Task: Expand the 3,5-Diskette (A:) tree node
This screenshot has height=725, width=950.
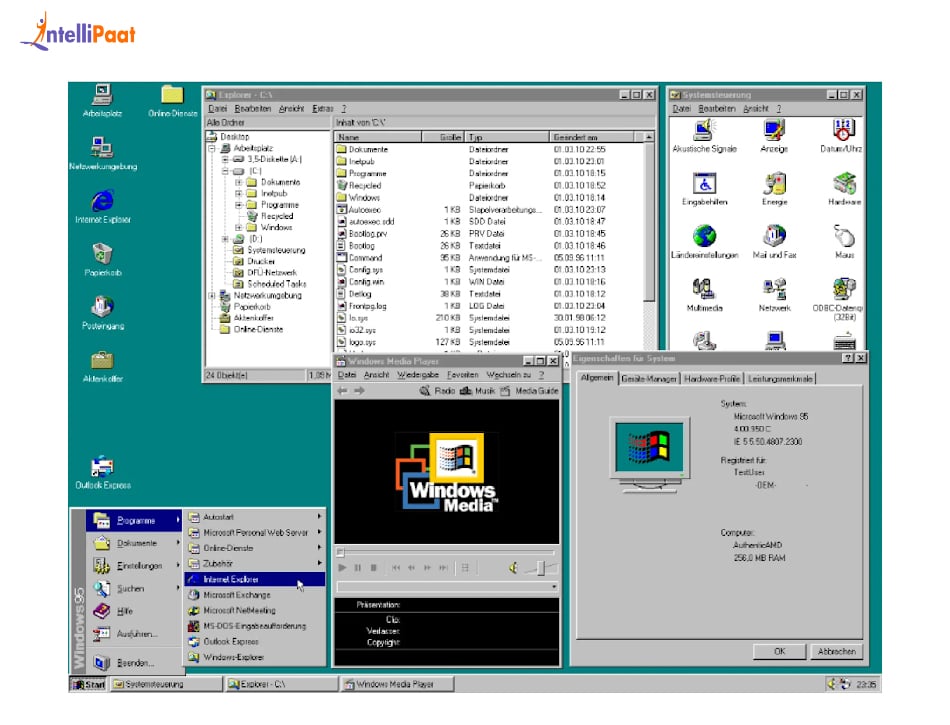Action: (225, 159)
